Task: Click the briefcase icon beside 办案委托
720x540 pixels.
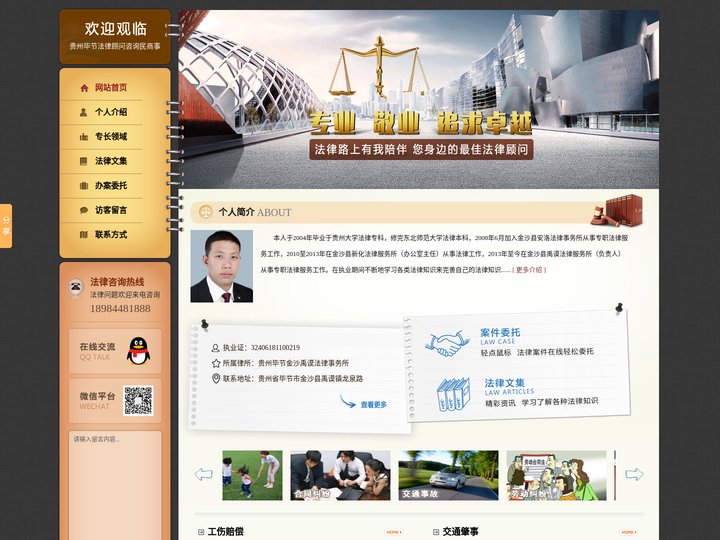Action: click(x=84, y=186)
